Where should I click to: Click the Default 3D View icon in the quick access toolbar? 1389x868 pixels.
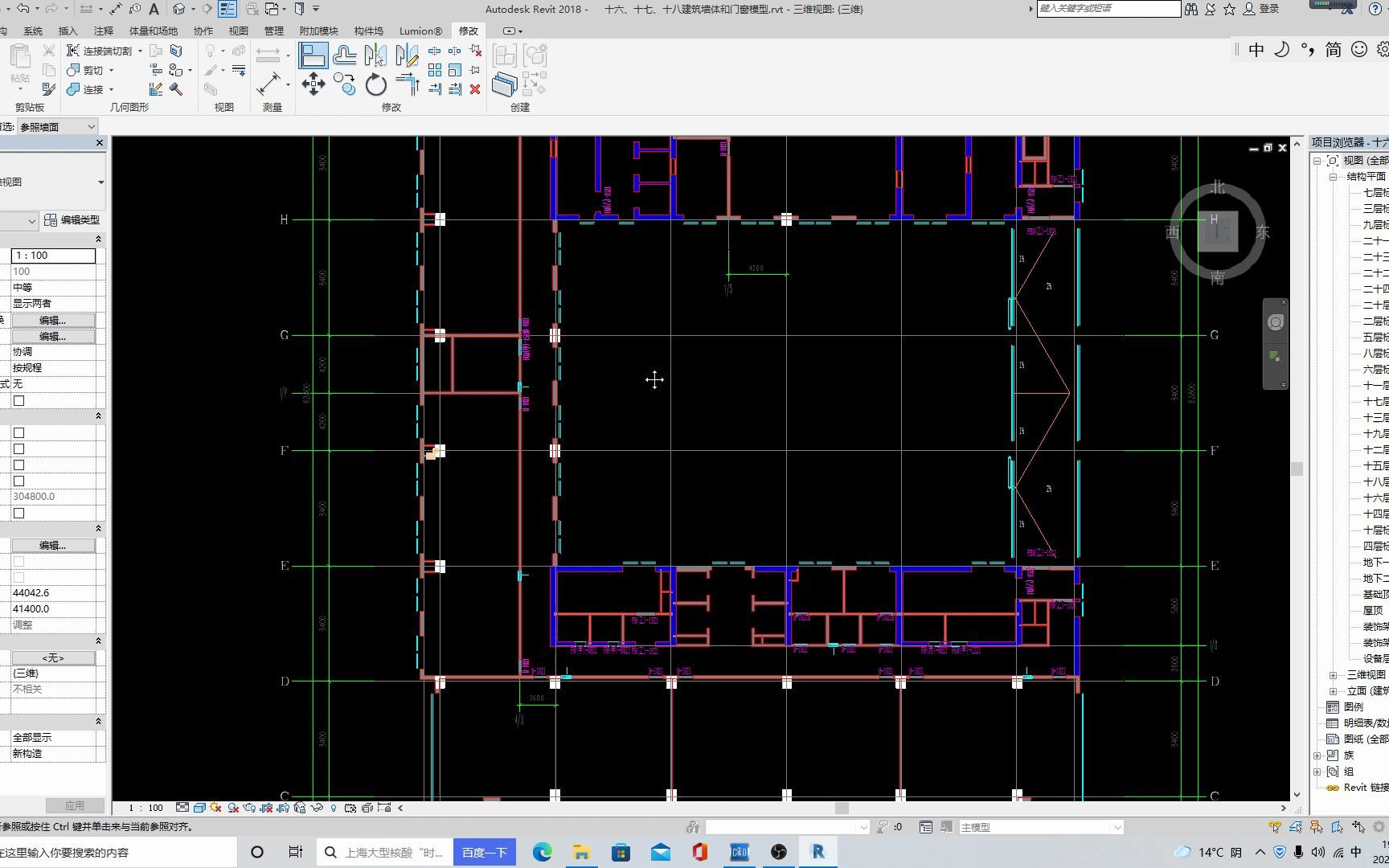179,9
